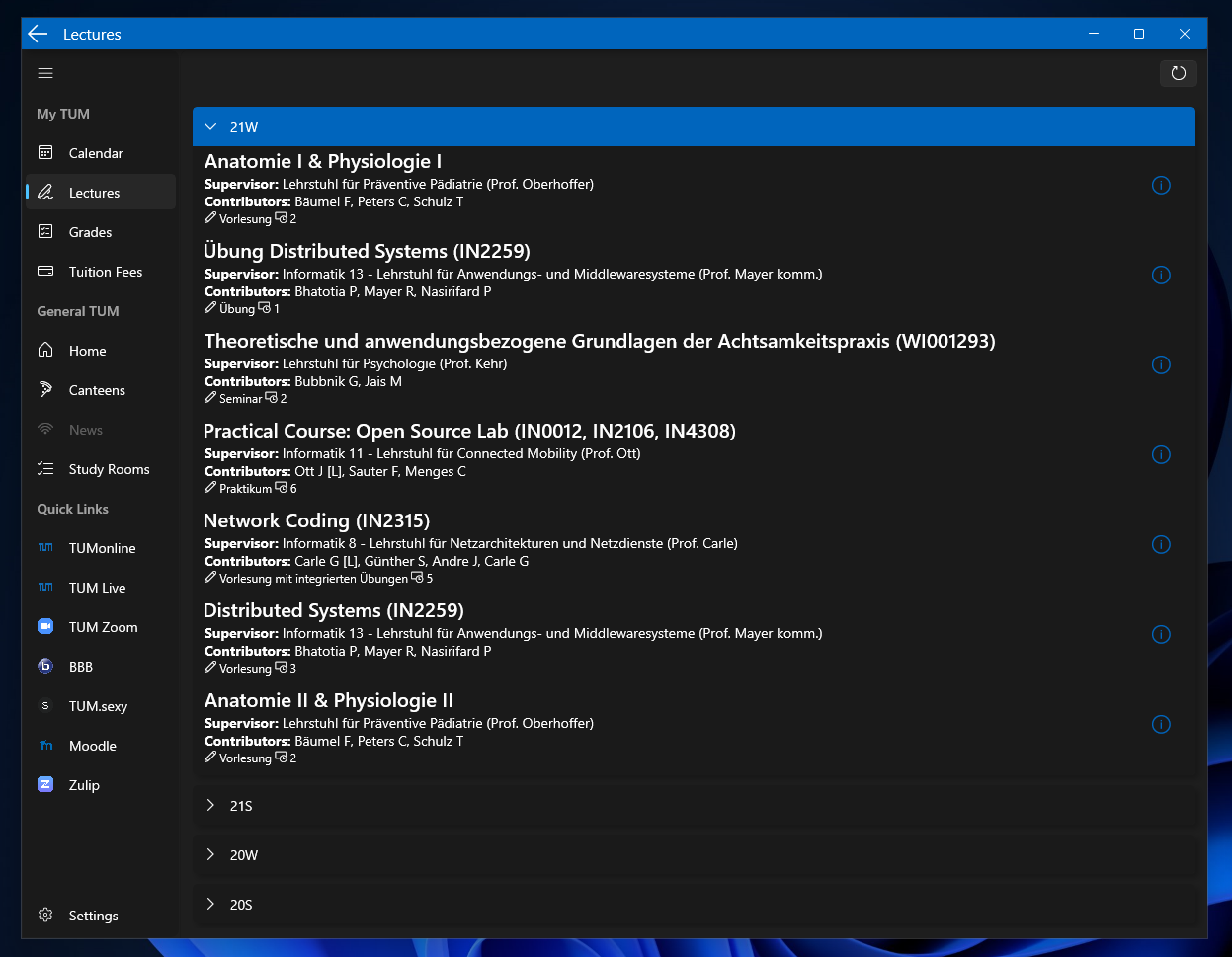The height and width of the screenshot is (957, 1232).
Task: Click the TUMonline logo icon
Action: pos(45,547)
